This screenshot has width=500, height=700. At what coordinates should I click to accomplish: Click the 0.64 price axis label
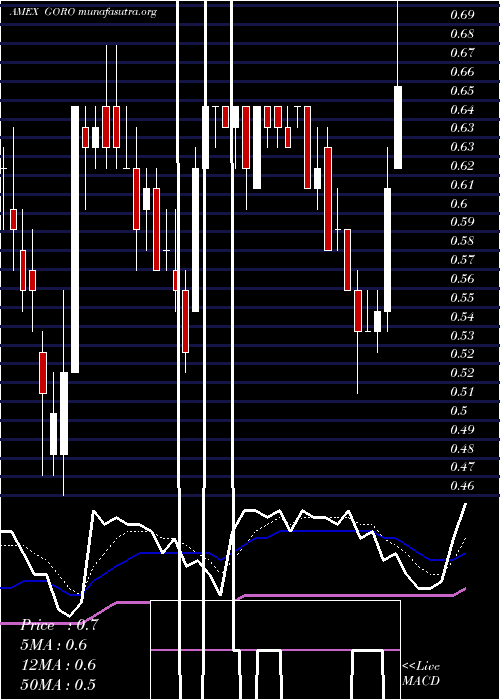pos(462,109)
